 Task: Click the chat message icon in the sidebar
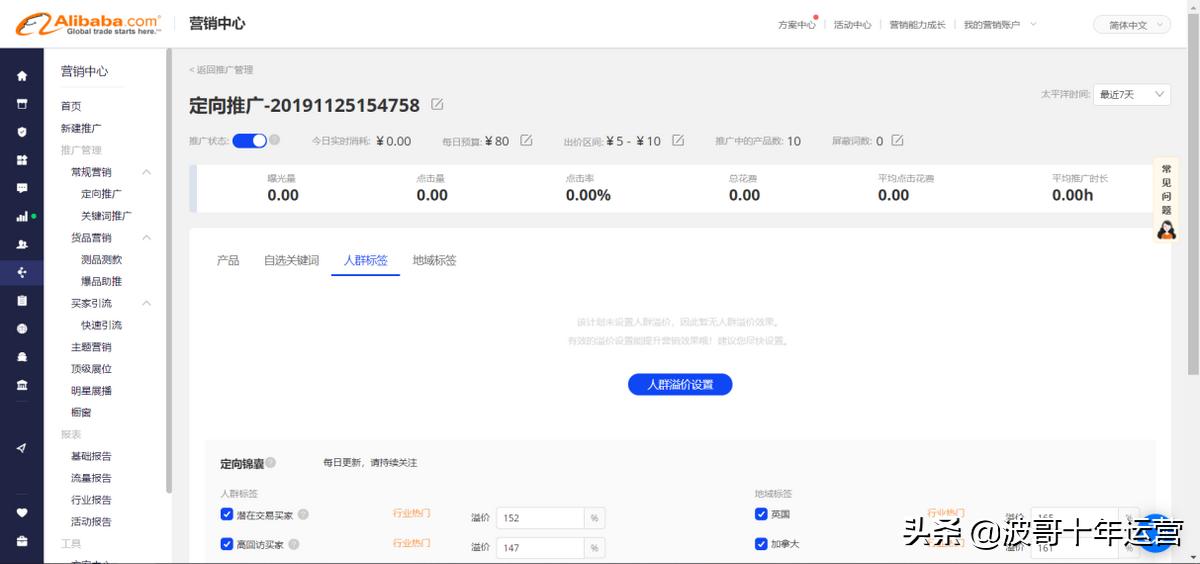tap(22, 188)
